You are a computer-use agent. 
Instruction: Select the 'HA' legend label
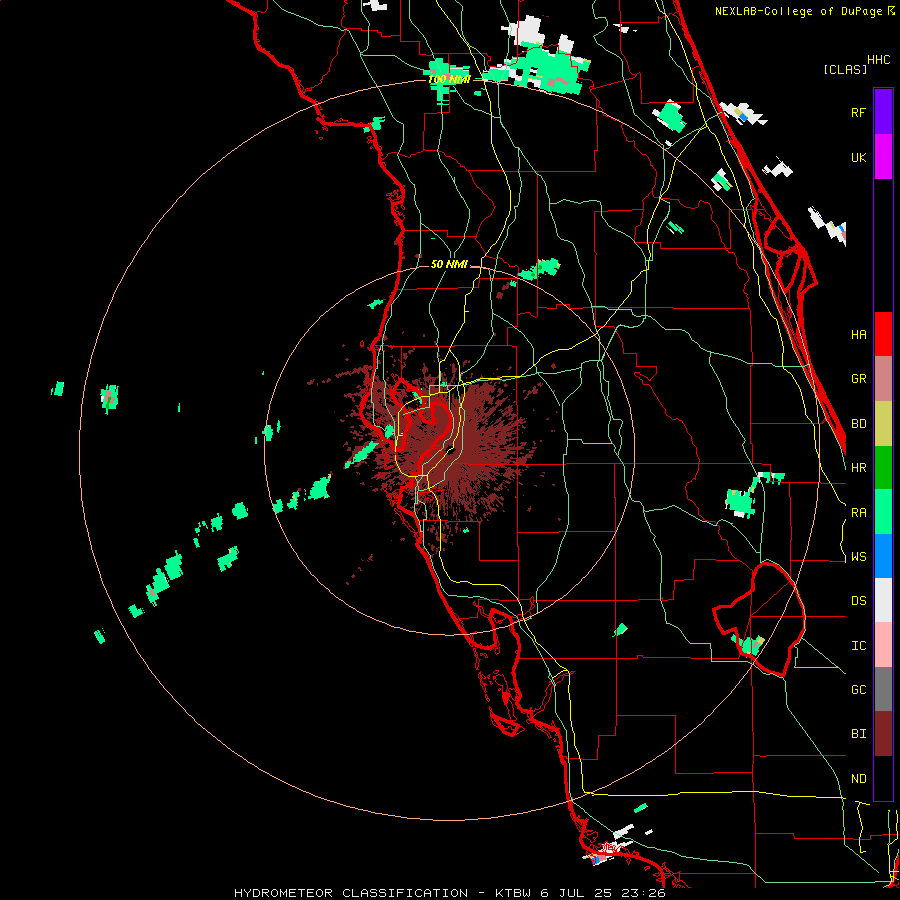click(858, 334)
